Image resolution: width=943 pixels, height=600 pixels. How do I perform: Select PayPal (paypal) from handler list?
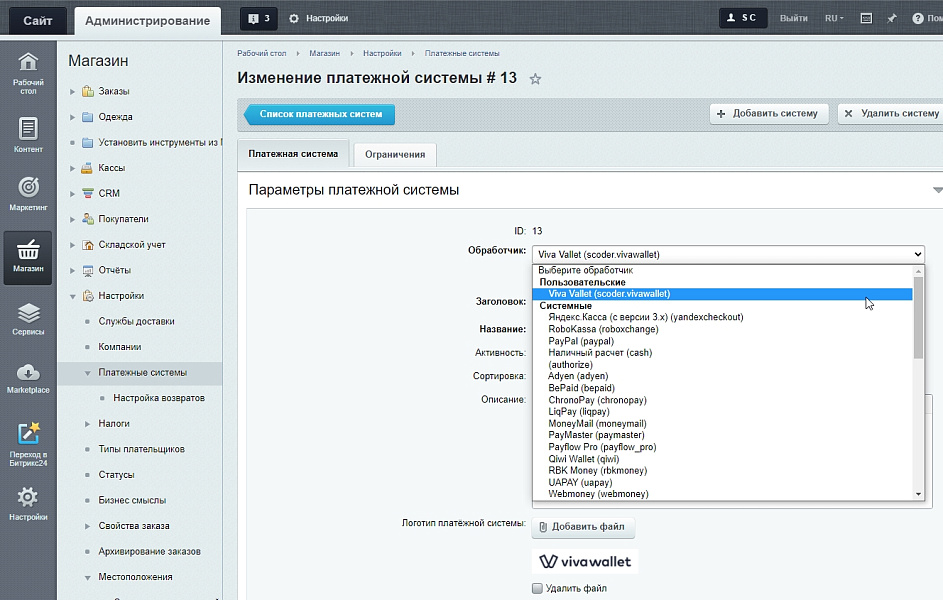point(581,341)
